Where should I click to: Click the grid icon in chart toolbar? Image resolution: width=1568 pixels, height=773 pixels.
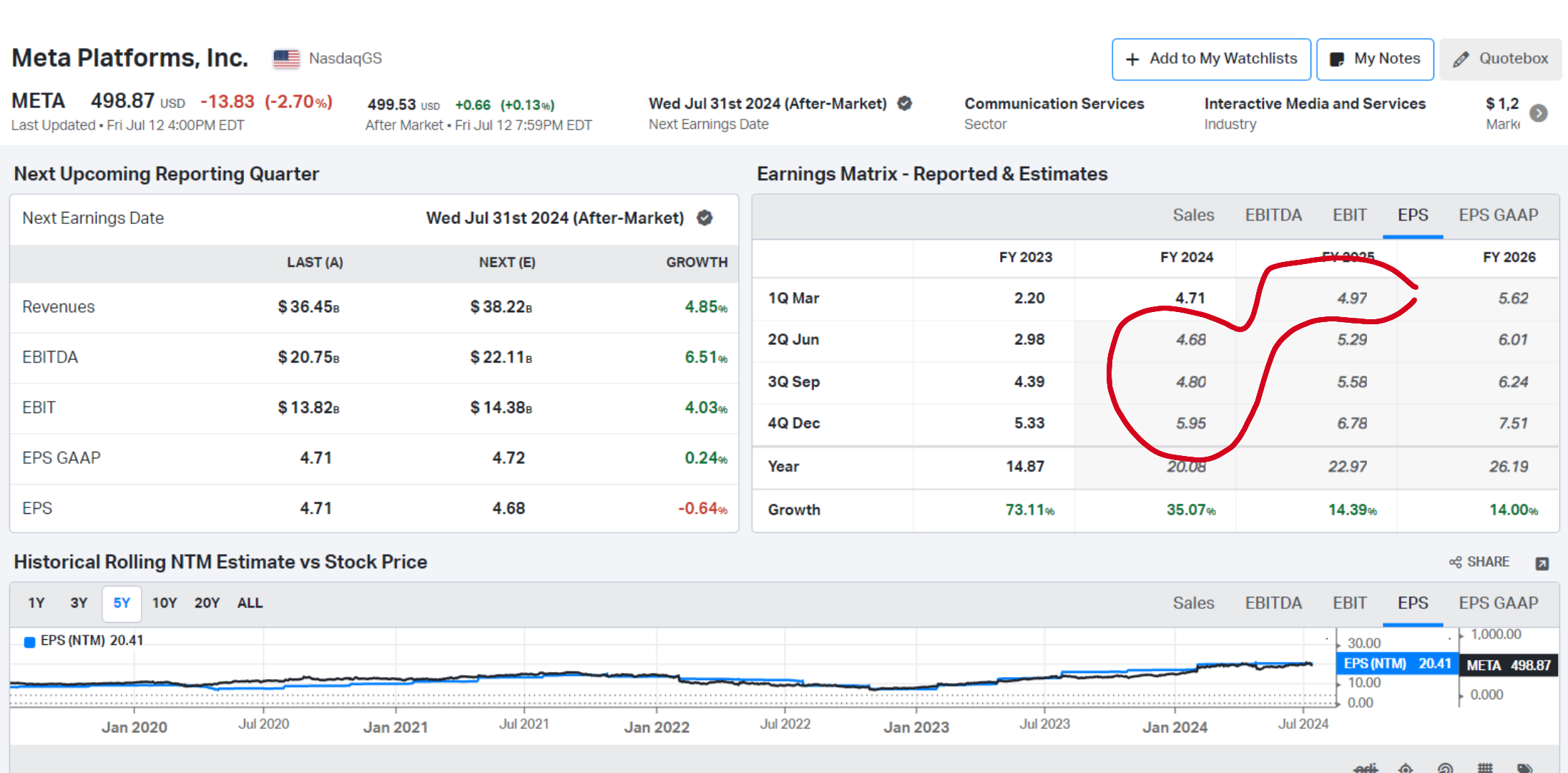(1485, 768)
